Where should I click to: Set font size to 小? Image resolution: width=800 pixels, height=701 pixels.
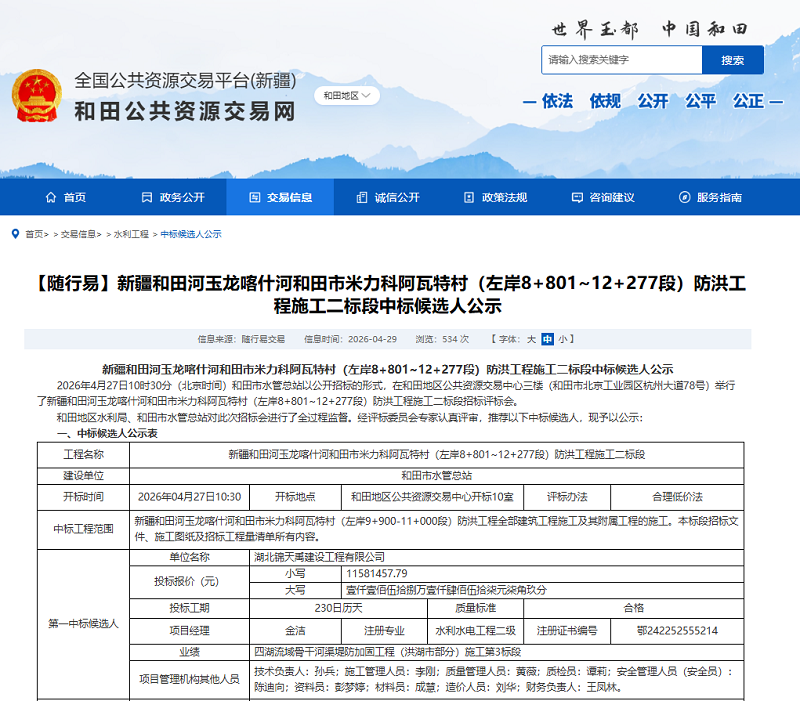[x=563, y=339]
